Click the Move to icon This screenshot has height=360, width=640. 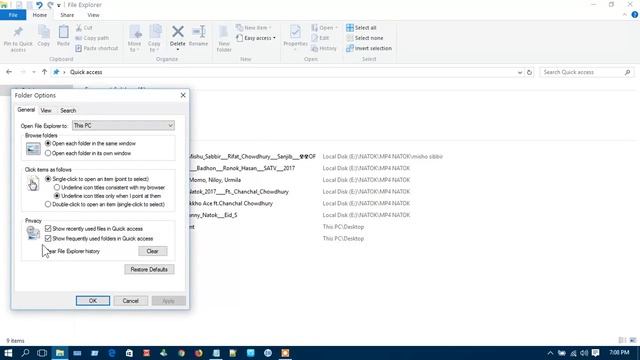pos(134,32)
